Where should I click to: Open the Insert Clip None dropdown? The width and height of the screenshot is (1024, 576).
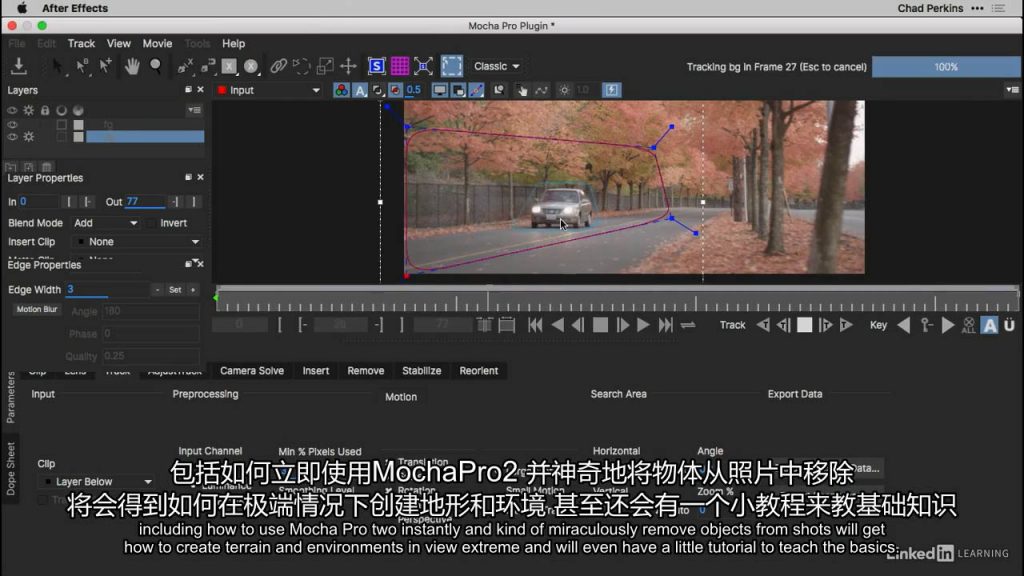pyautogui.click(x=137, y=242)
